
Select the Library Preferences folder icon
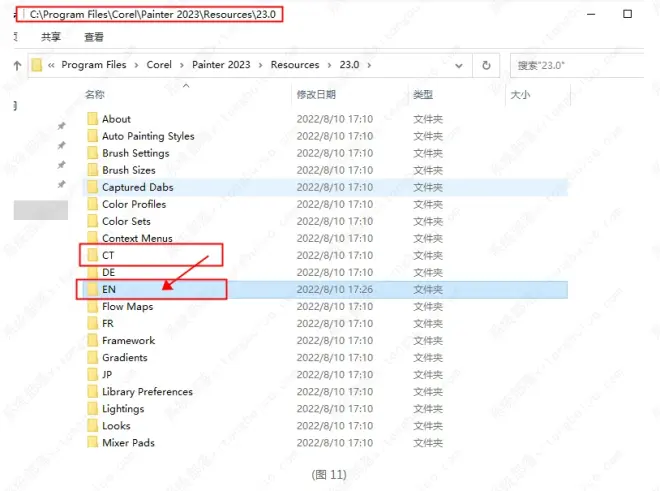pyautogui.click(x=93, y=392)
